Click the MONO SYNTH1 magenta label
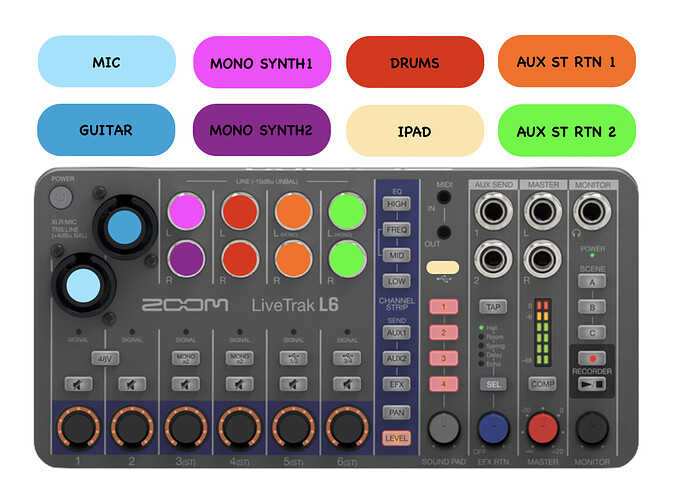The width and height of the screenshot is (677, 500). point(261,63)
